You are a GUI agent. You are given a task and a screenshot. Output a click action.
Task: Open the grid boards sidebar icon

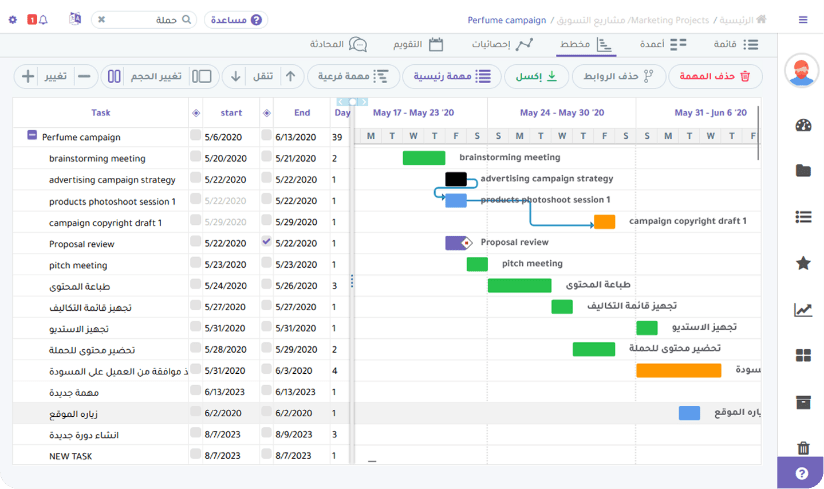[x=803, y=356]
